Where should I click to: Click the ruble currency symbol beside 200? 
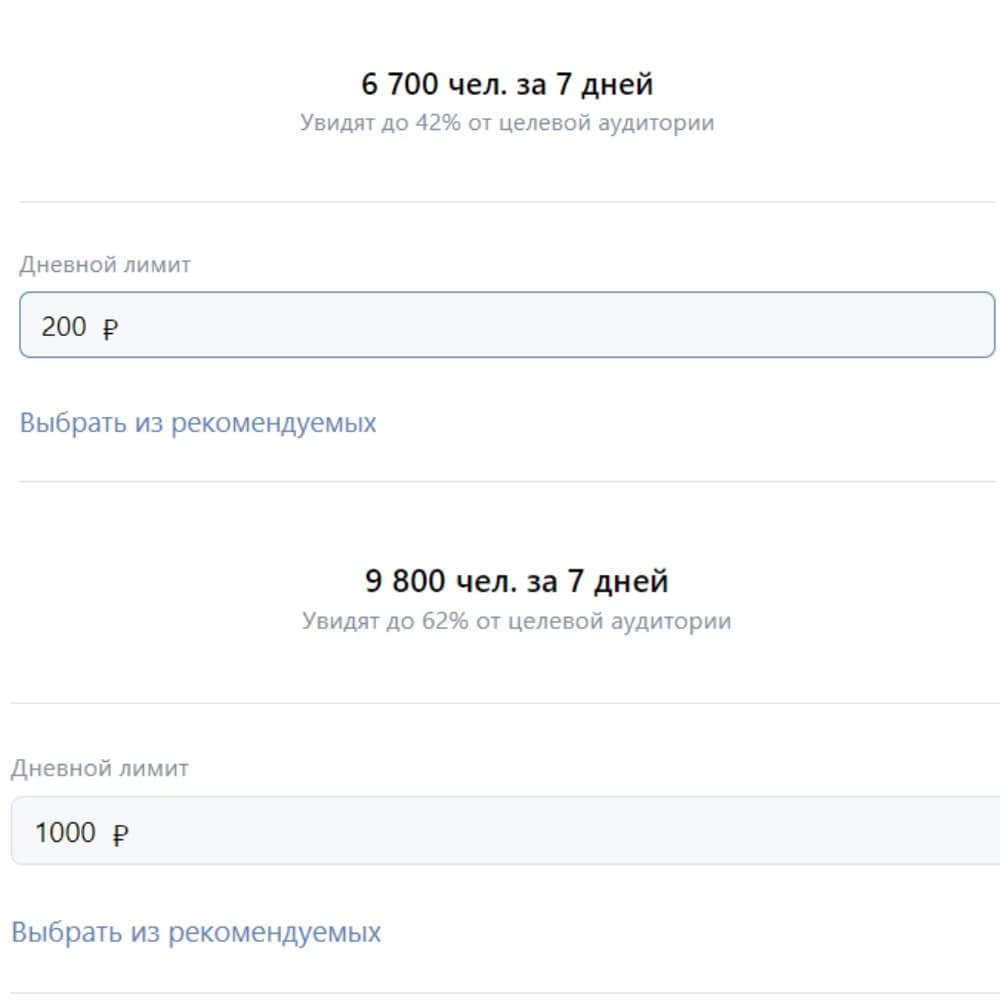(110, 327)
